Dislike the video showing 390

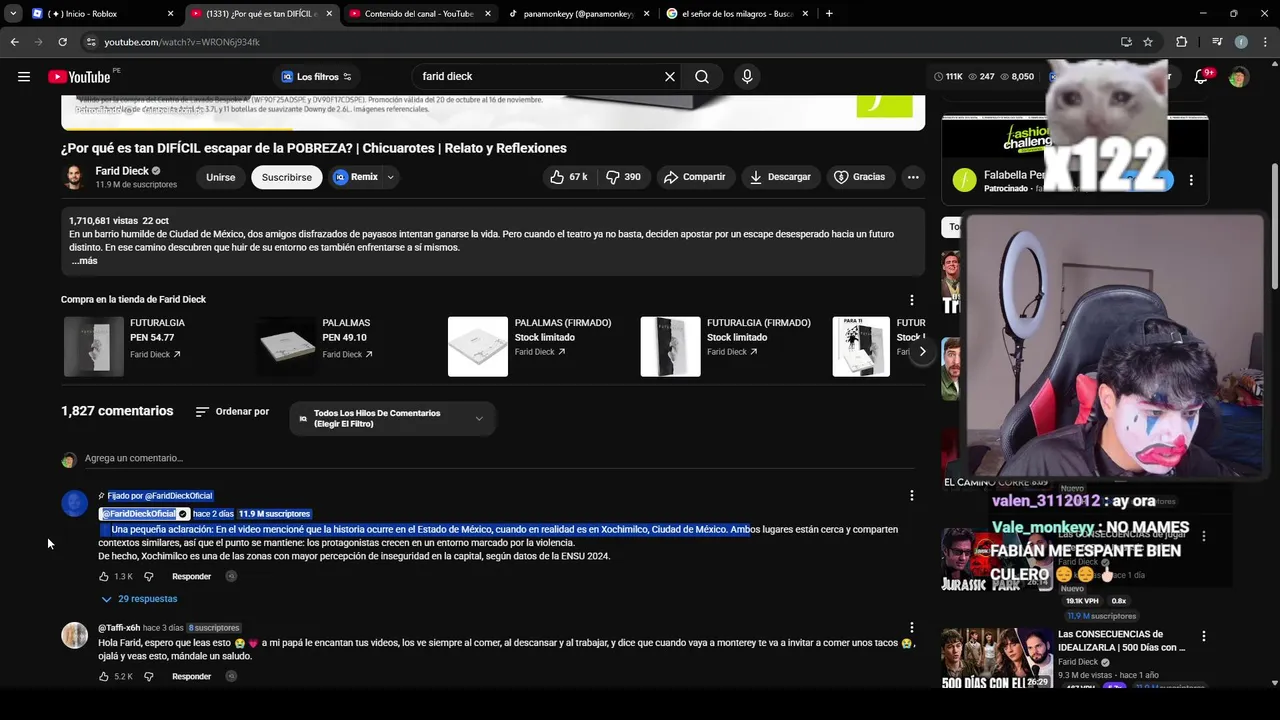click(624, 177)
